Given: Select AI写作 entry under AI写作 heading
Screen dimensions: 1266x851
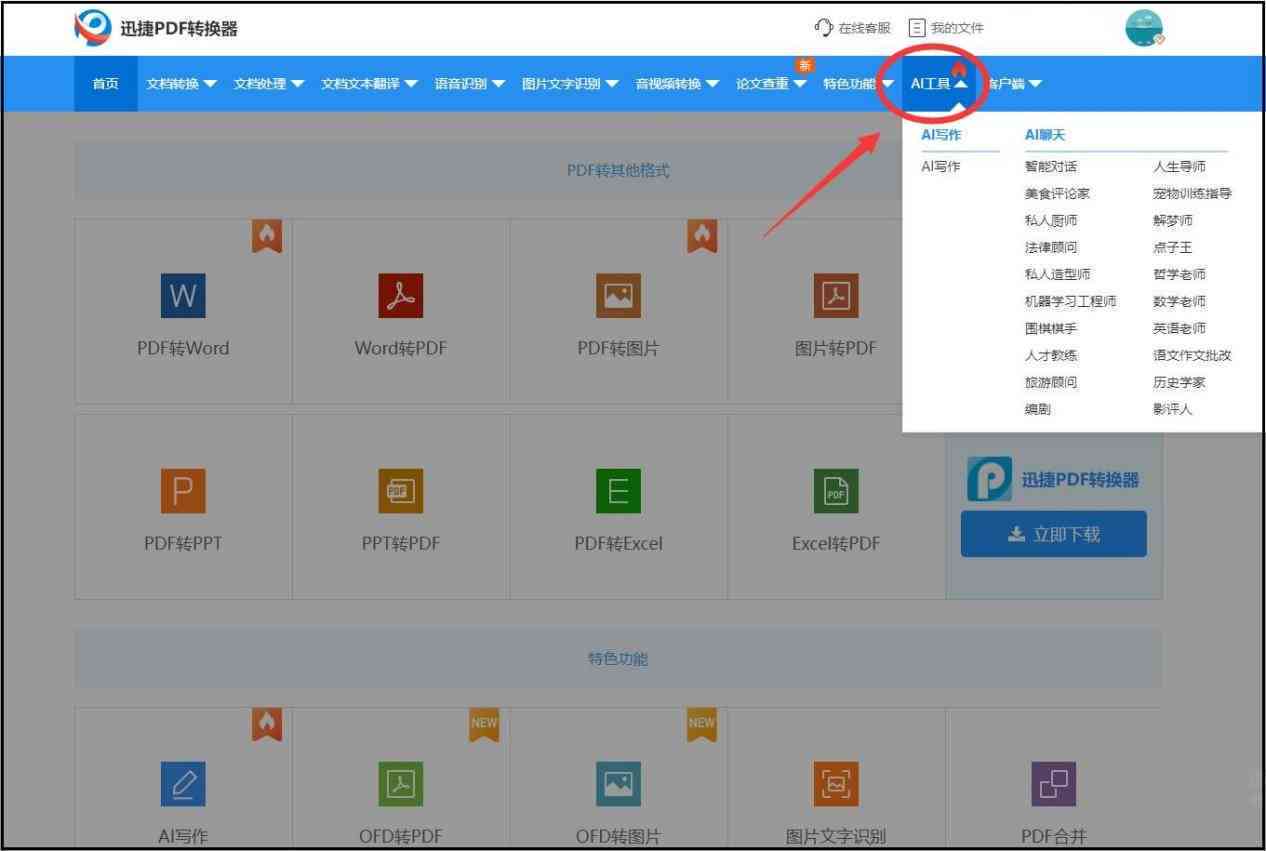Looking at the screenshot, I should (x=940, y=167).
